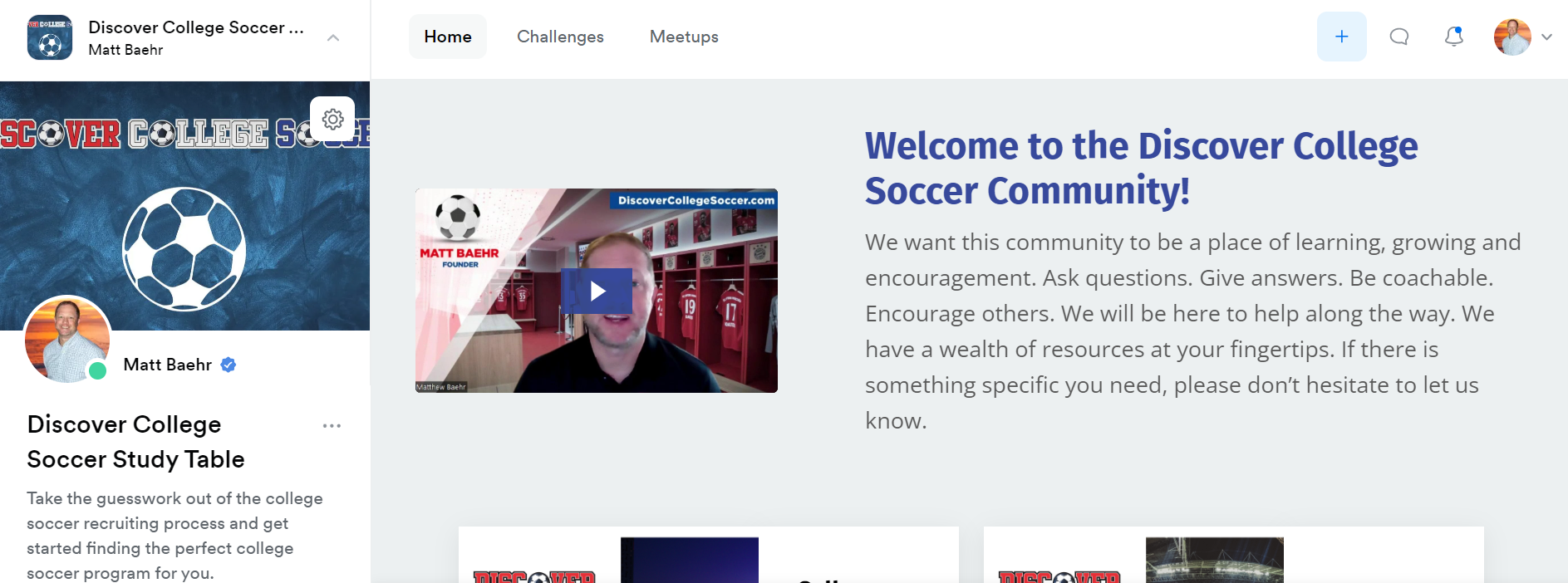The height and width of the screenshot is (583, 1568).
Task: Open the three-dots menu beside Study Table
Action: 332,426
